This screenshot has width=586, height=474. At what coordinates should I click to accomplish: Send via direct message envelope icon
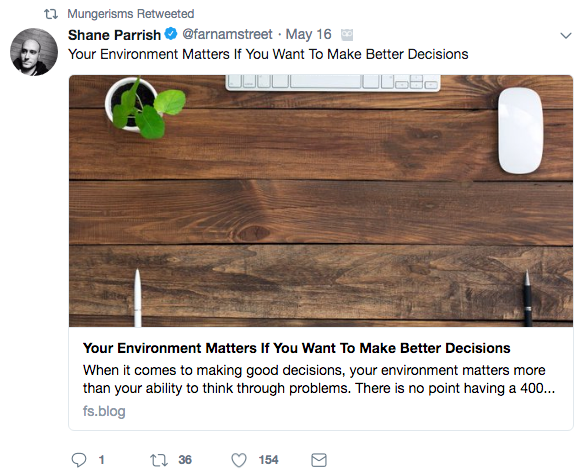coord(319,460)
